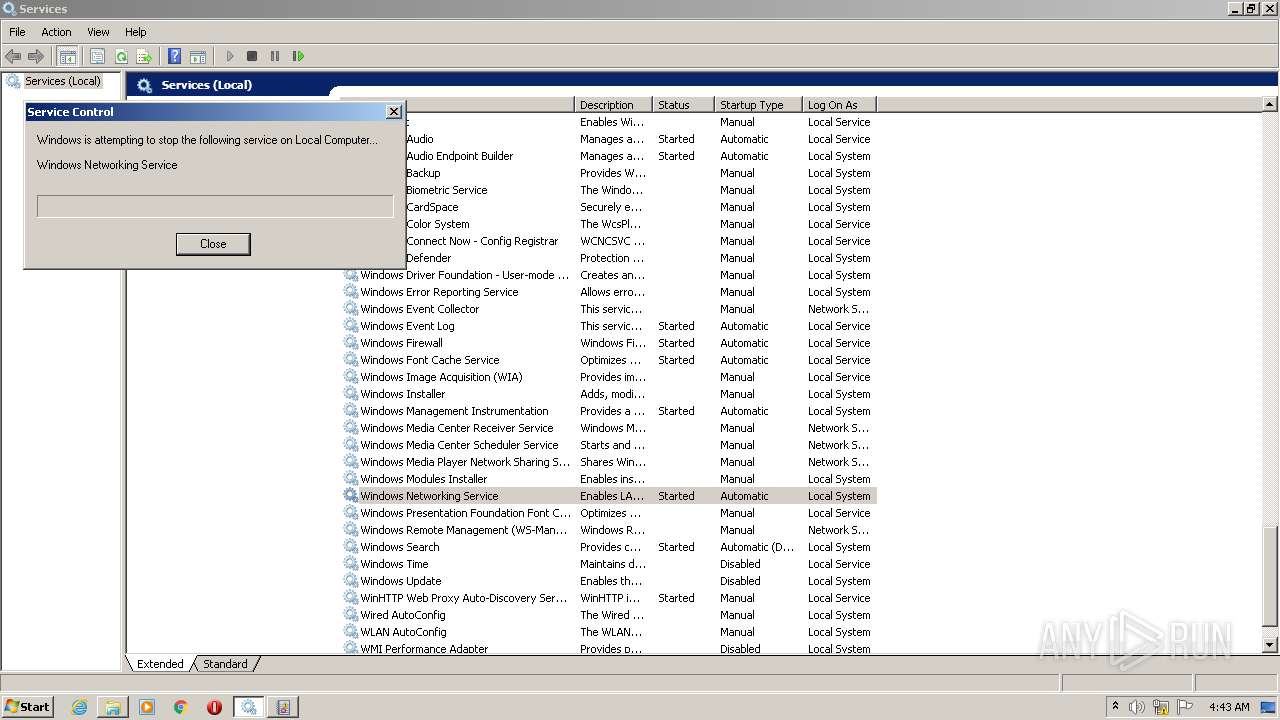Image resolution: width=1280 pixels, height=720 pixels.
Task: Select Windows Font Cache Service
Action: pyautogui.click(x=430, y=360)
